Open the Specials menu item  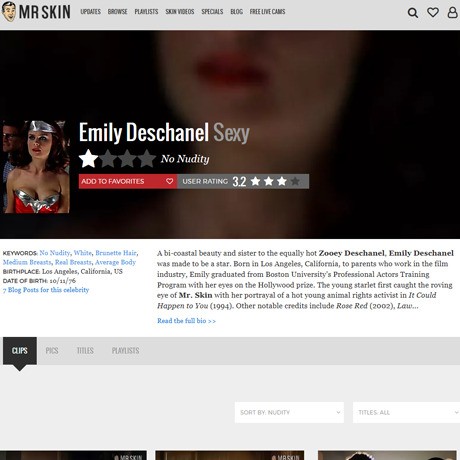212,12
